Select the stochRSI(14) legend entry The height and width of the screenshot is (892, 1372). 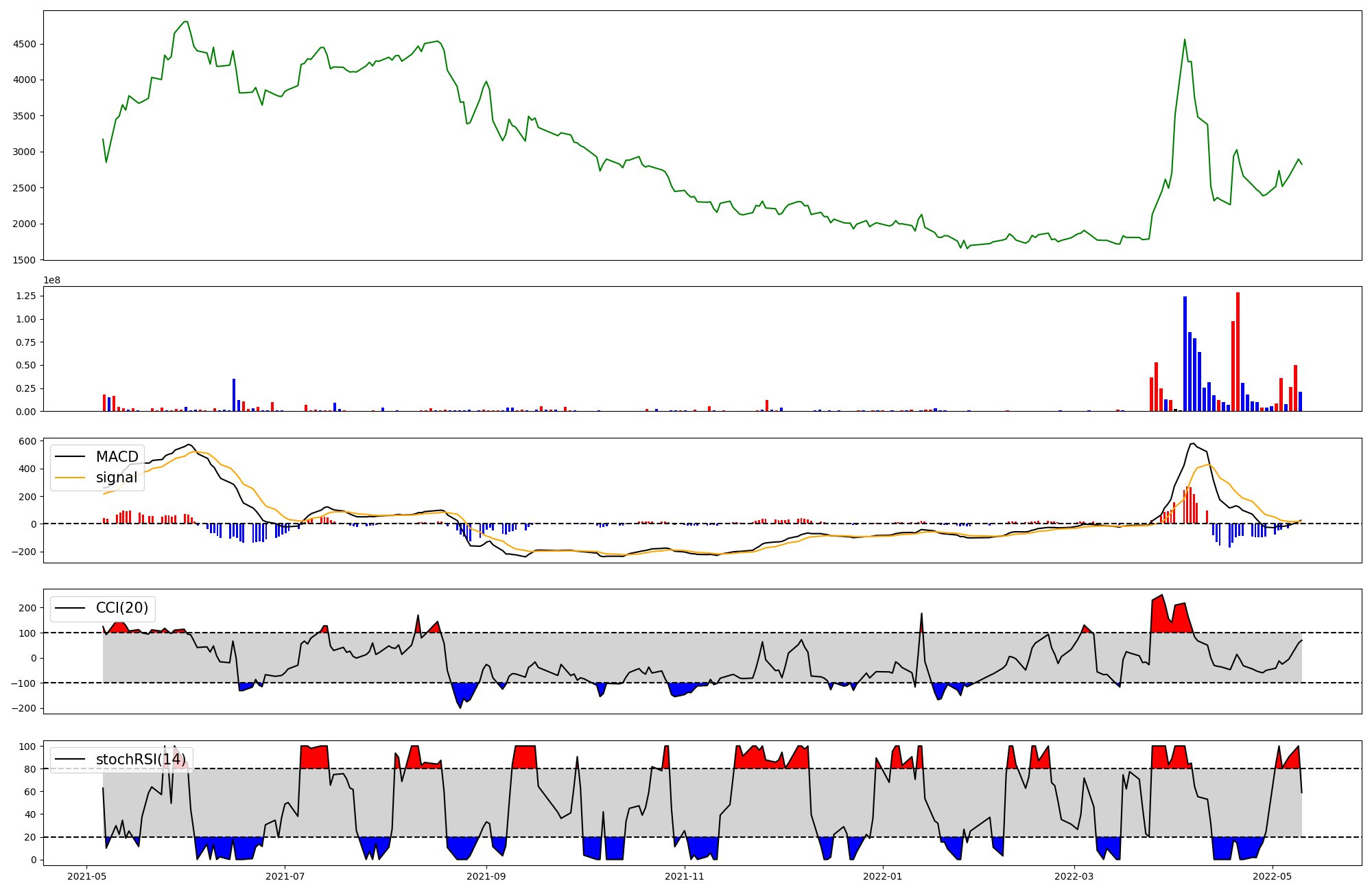click(x=141, y=759)
